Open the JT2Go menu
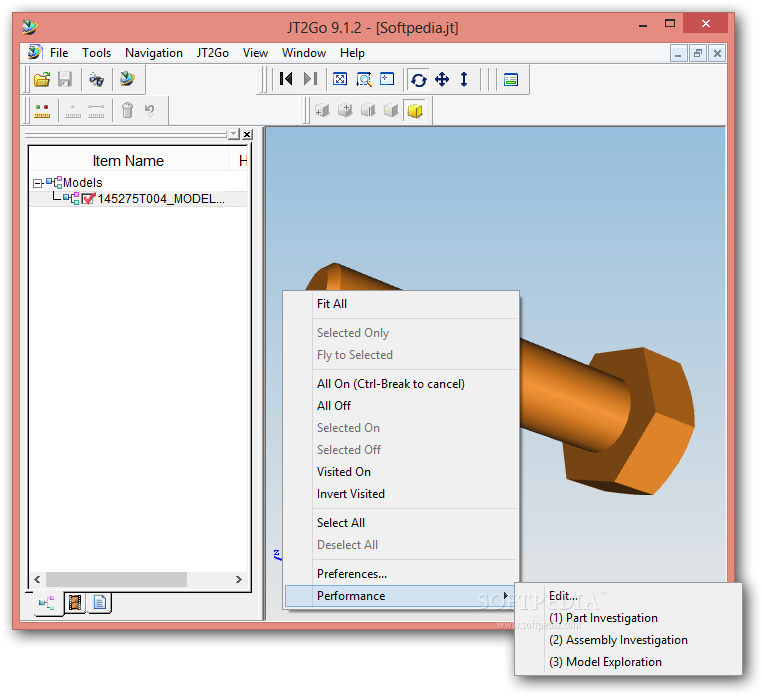This screenshot has height=696, width=763. click(213, 53)
